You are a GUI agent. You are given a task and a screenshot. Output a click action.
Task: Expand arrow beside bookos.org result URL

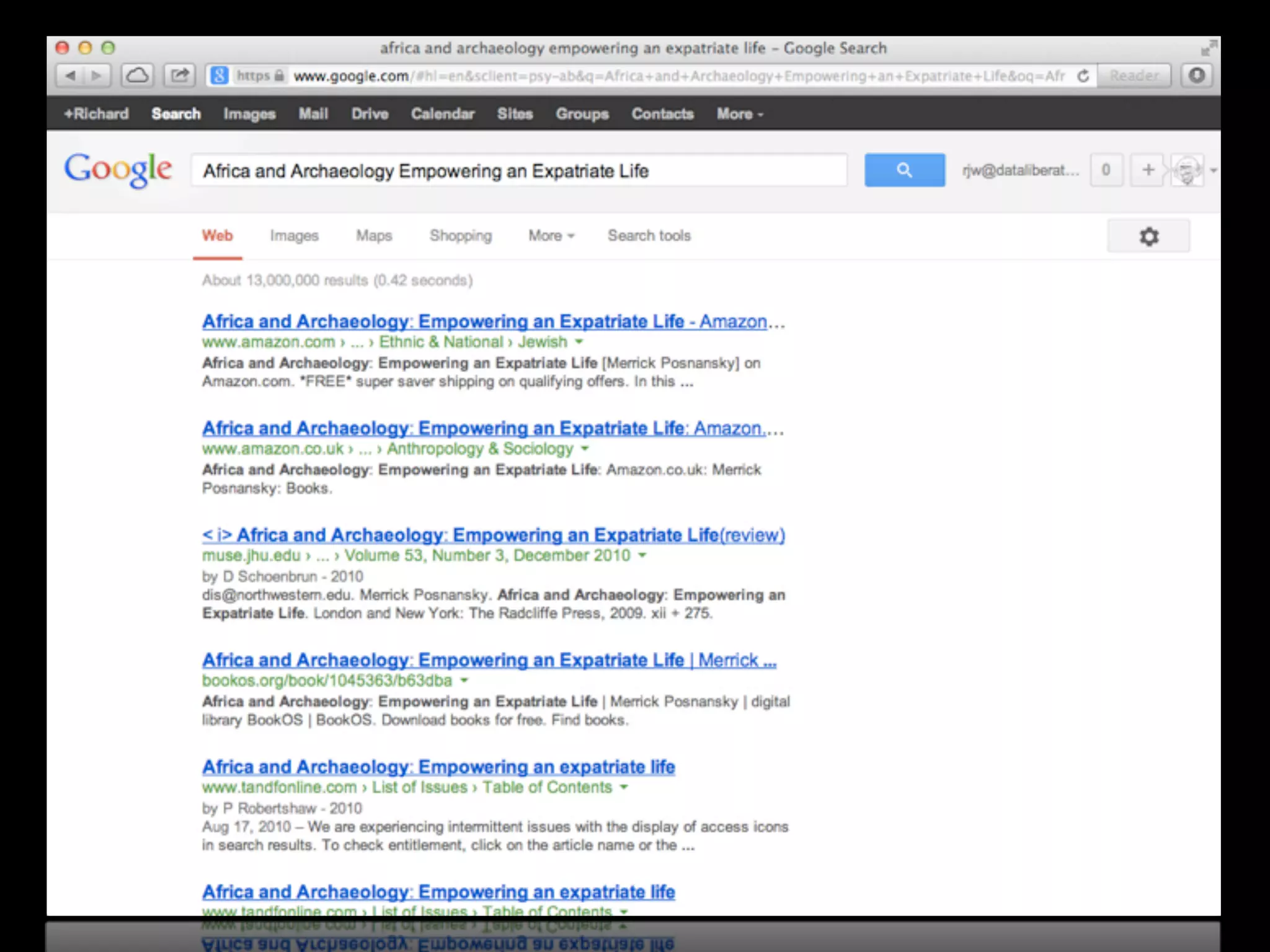464,681
